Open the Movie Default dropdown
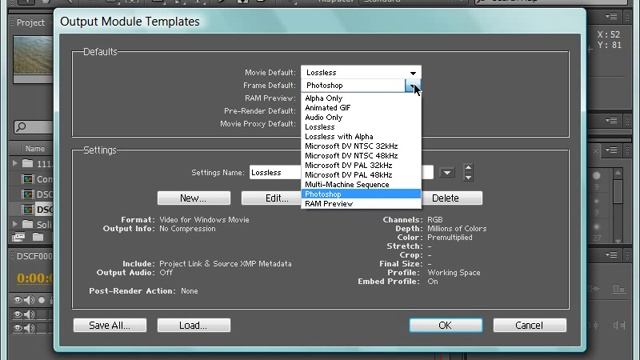This screenshot has height=360, width=640. point(361,73)
